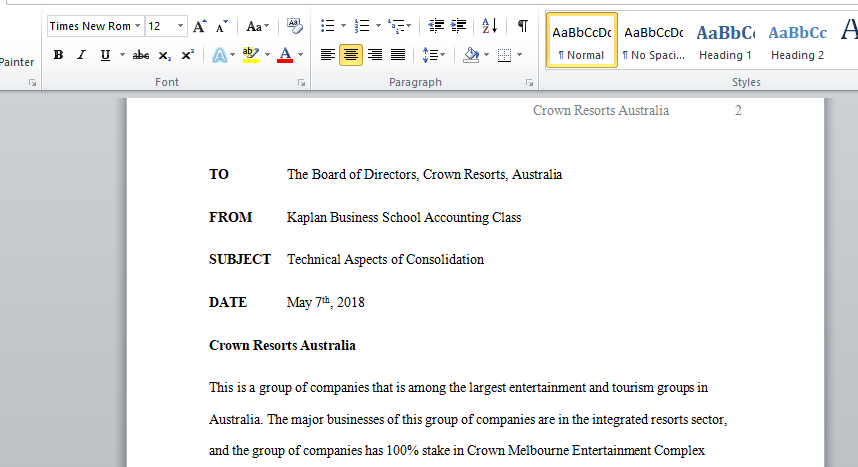Click the date May 7th, 2018
The image size is (858, 467).
coord(326,302)
